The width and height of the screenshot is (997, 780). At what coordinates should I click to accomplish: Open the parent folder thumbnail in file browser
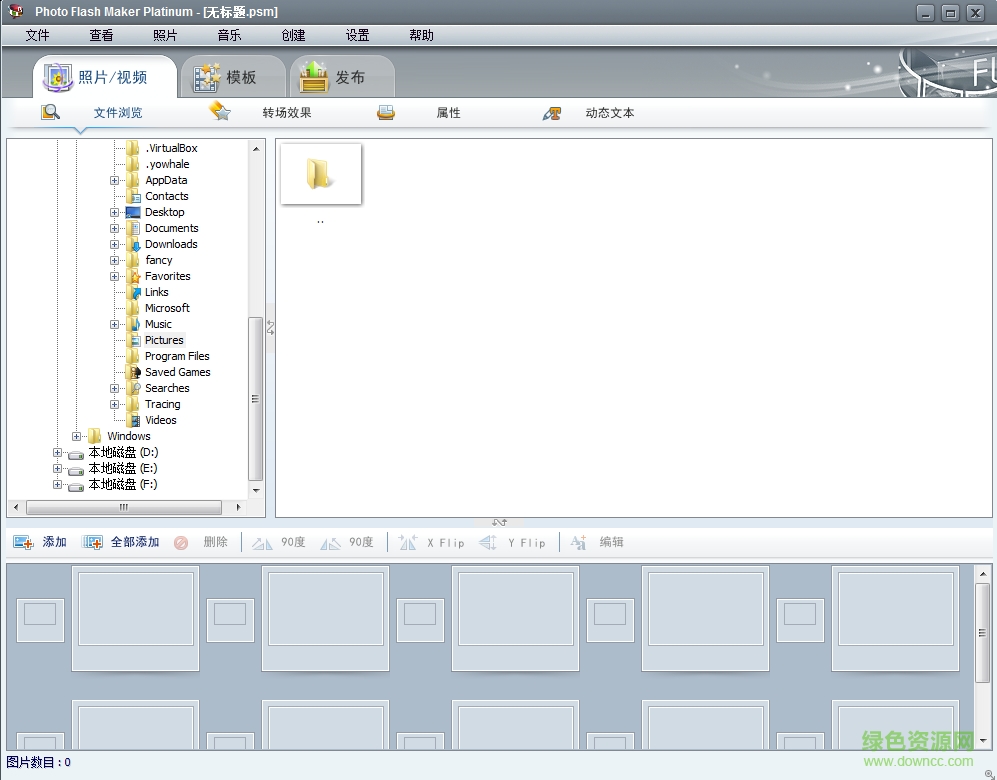click(321, 174)
